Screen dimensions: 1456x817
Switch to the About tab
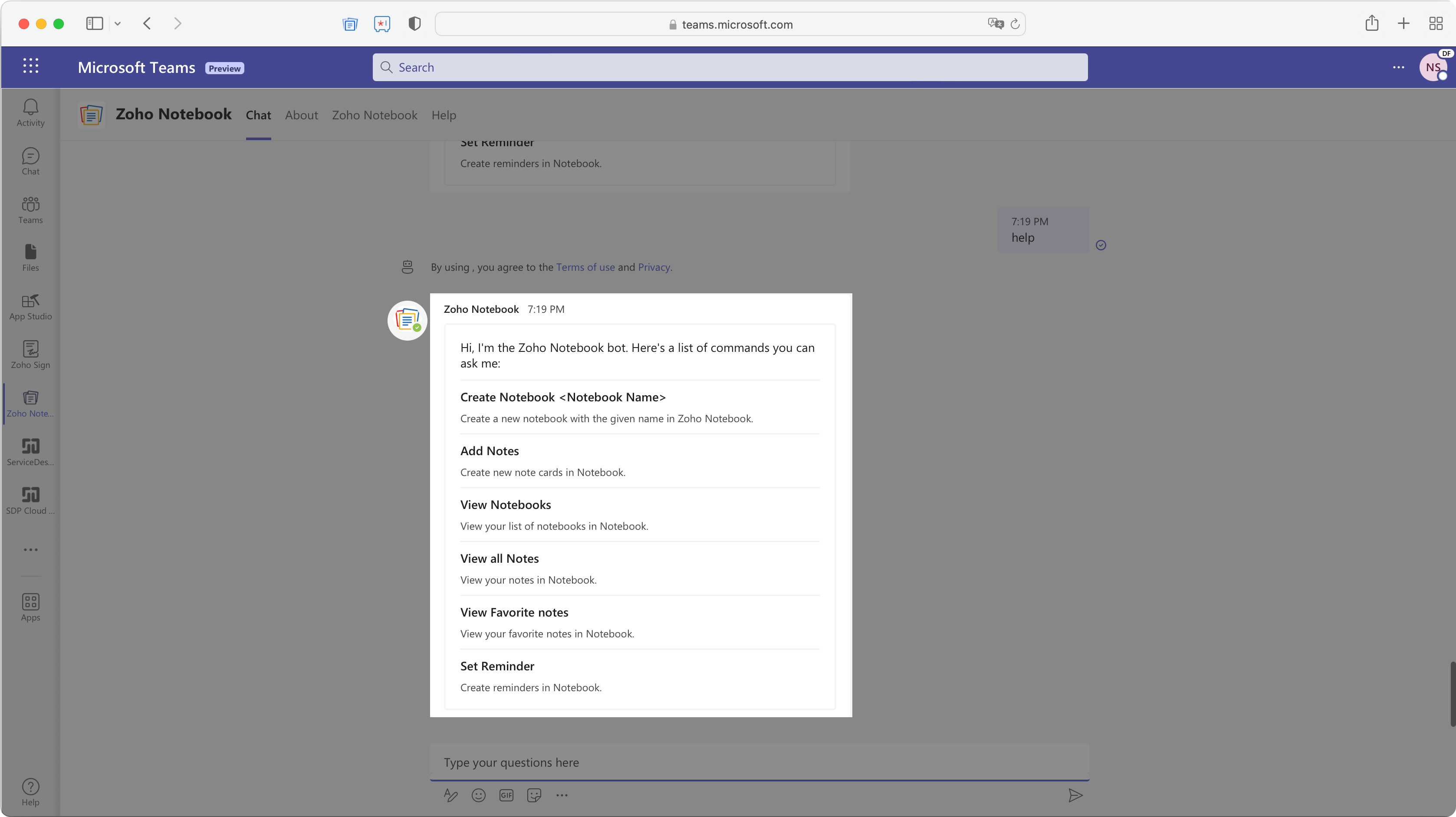(301, 115)
